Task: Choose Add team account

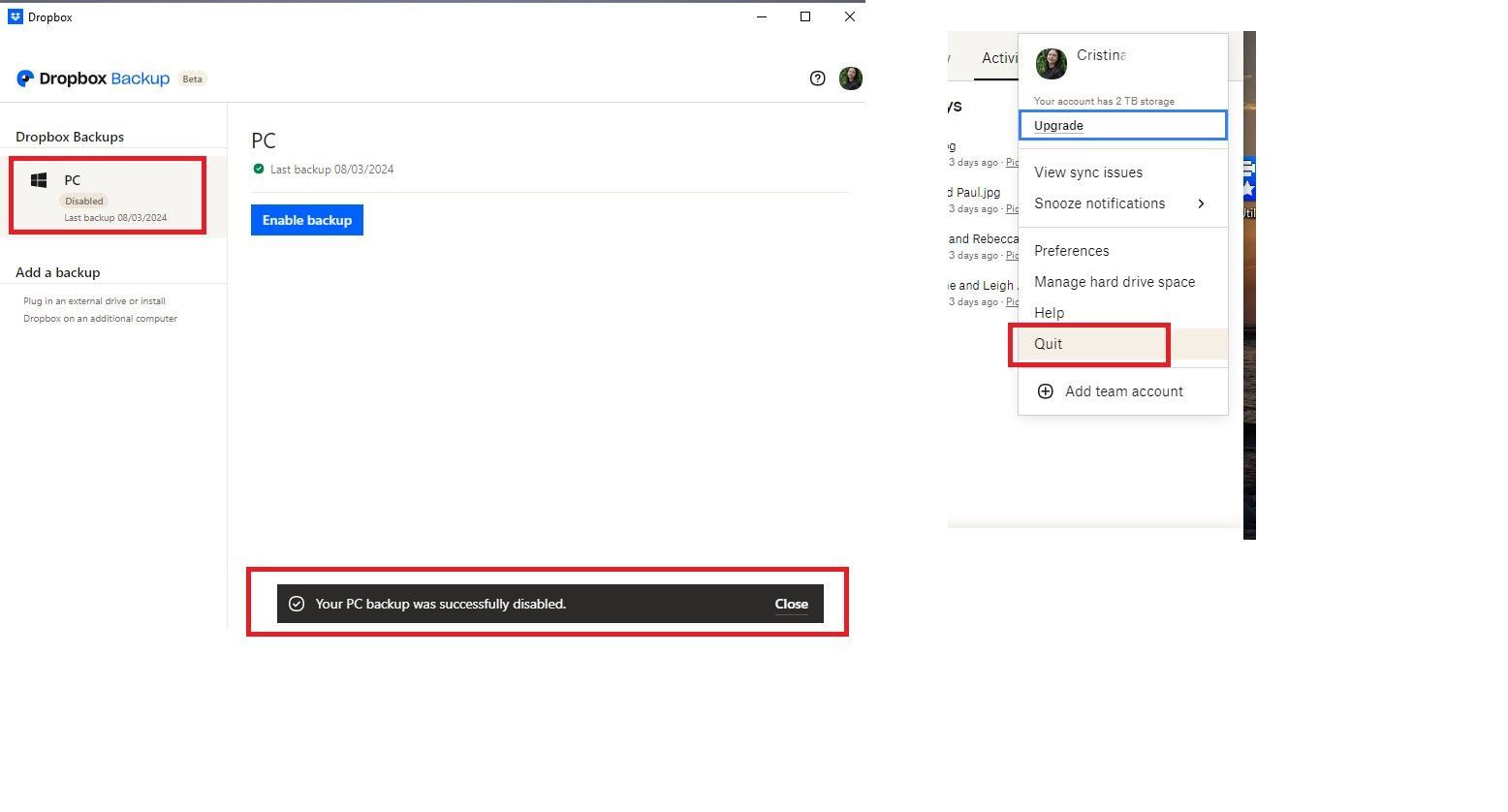Action: click(x=1124, y=391)
